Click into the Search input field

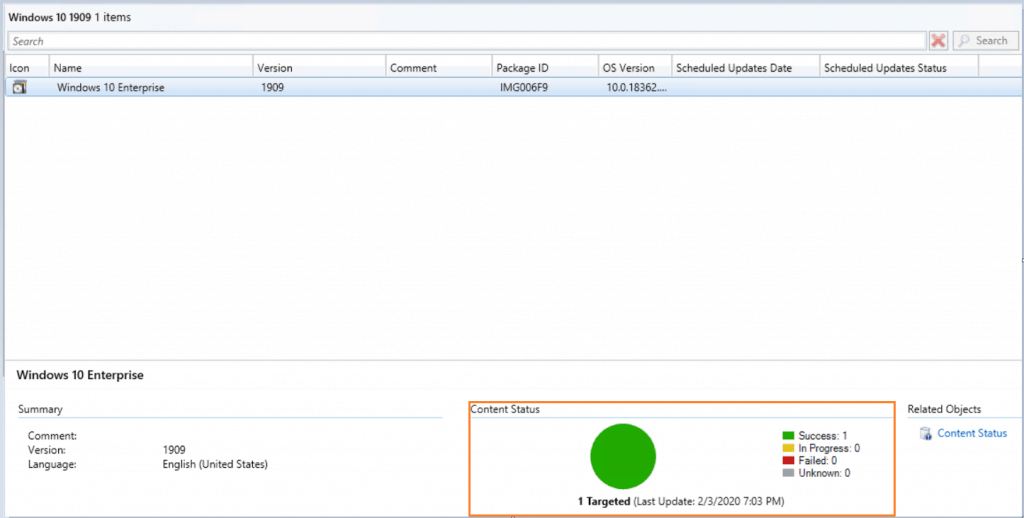[467, 41]
